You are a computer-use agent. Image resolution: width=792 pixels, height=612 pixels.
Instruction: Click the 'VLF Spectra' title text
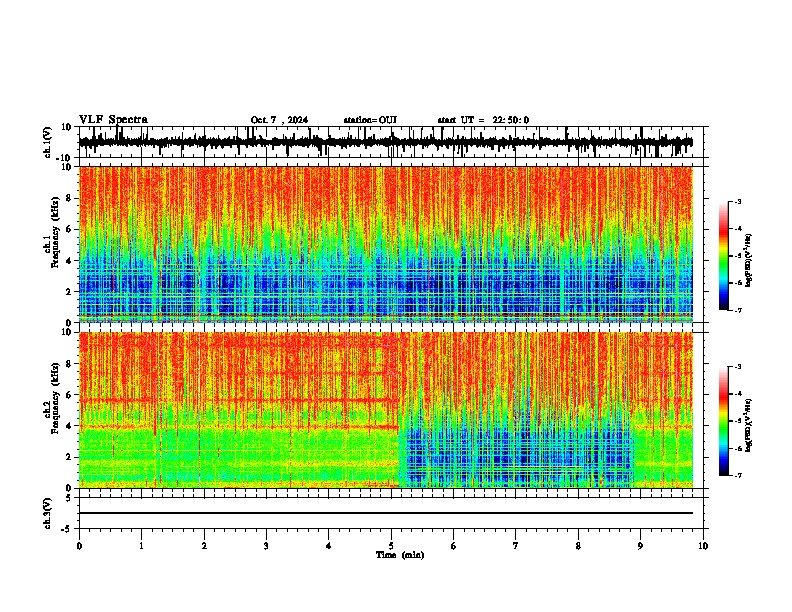[x=113, y=120]
